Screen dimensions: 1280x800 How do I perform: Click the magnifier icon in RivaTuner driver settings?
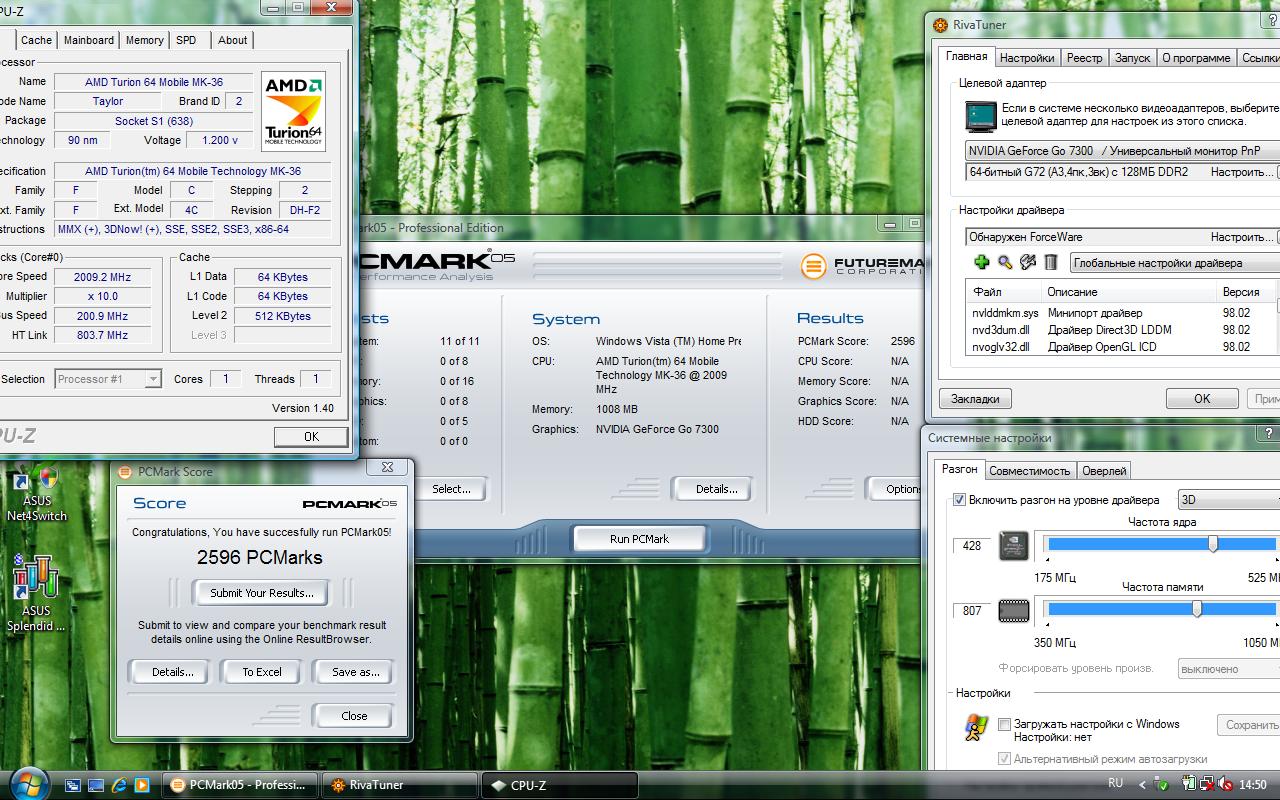pos(1005,262)
